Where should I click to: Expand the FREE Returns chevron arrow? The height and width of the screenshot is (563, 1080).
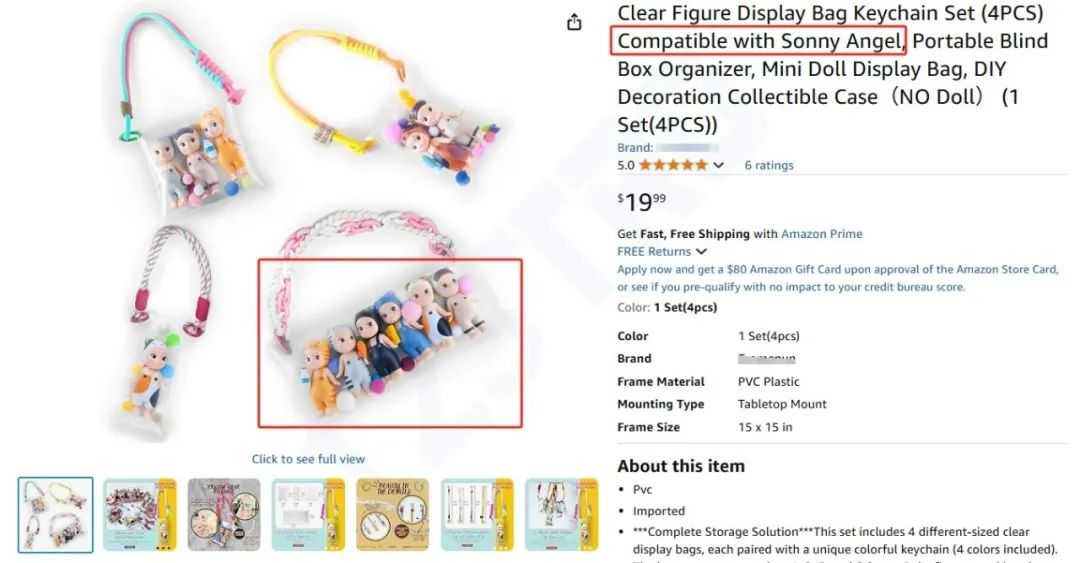pos(701,252)
